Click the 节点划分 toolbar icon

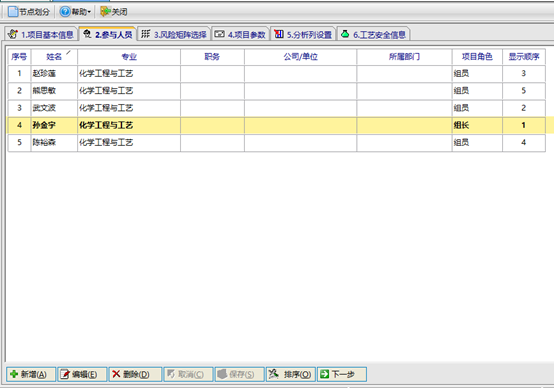click(13, 12)
